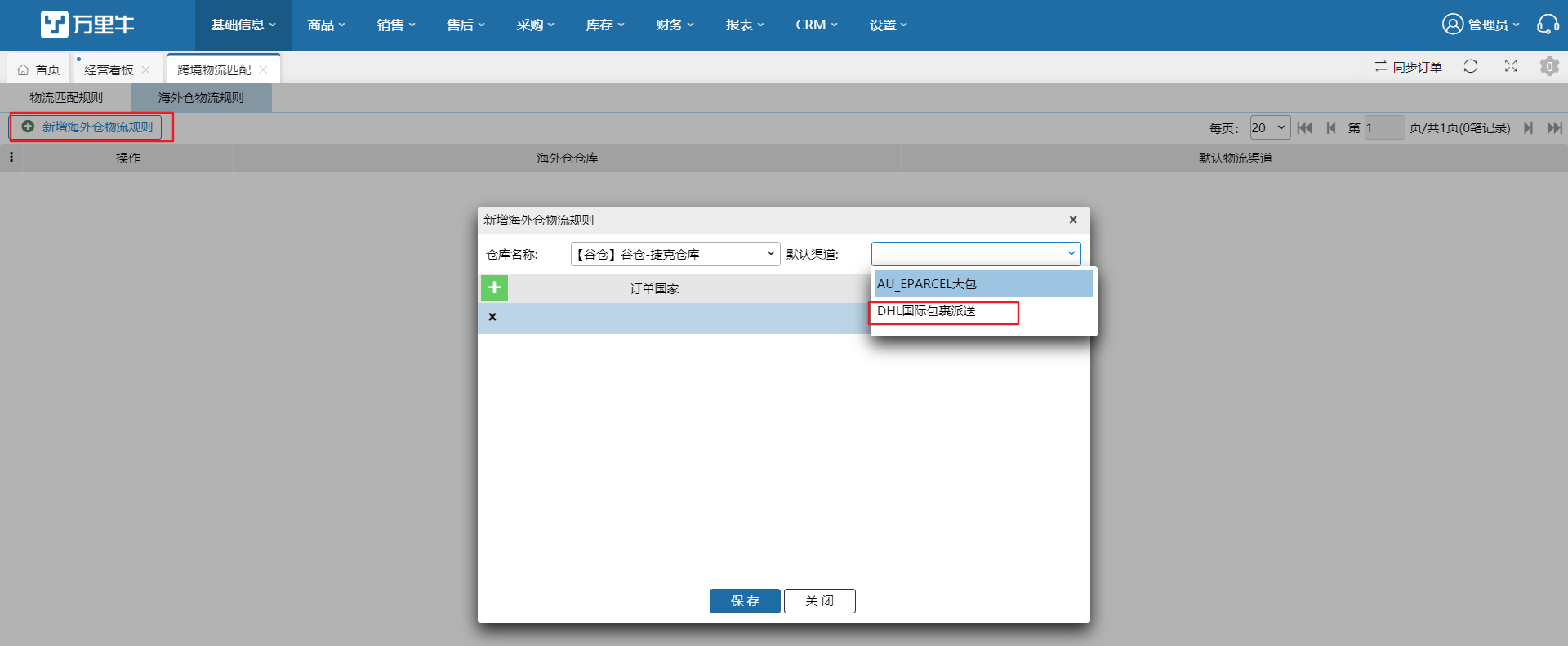
Task: Close the 经营看板 tab
Action: click(x=145, y=69)
